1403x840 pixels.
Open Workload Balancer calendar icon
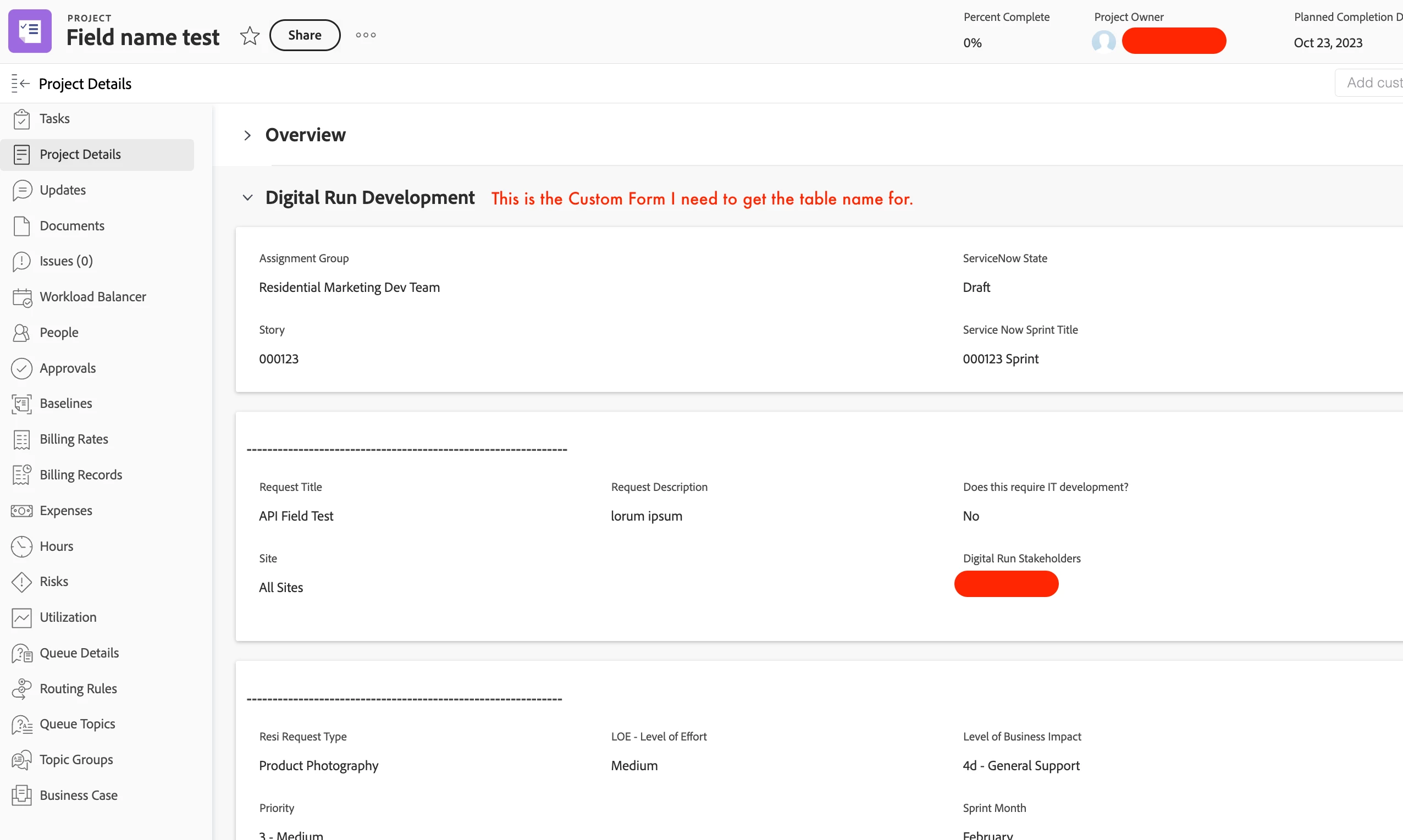[21, 297]
